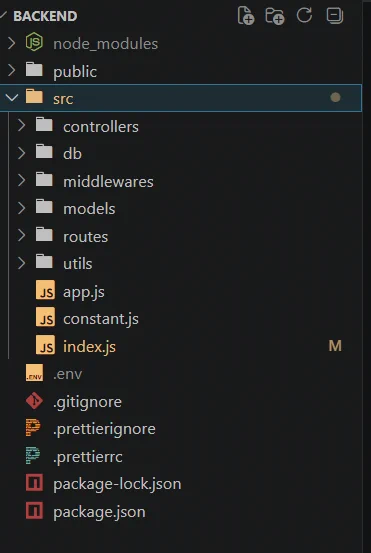Expand the models folder chevron
Screen dimensions: 371x553
pos(22,208)
